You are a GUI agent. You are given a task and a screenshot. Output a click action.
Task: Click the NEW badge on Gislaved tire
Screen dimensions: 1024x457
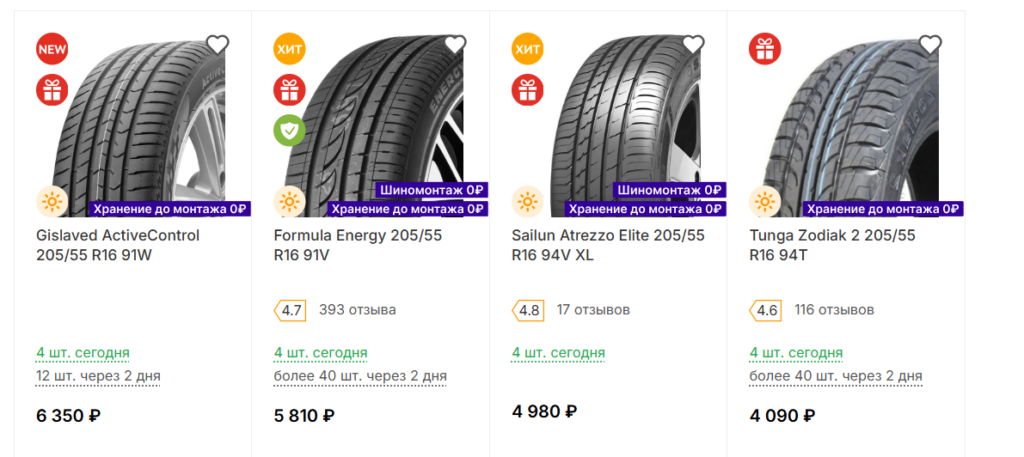[52, 49]
